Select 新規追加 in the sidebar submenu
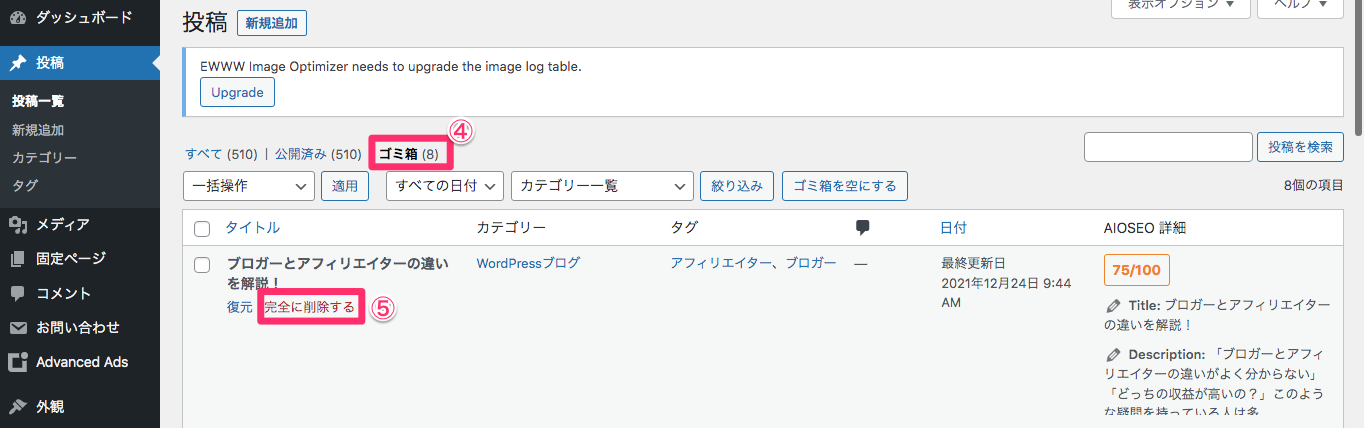The image size is (1364, 428). [x=38, y=129]
